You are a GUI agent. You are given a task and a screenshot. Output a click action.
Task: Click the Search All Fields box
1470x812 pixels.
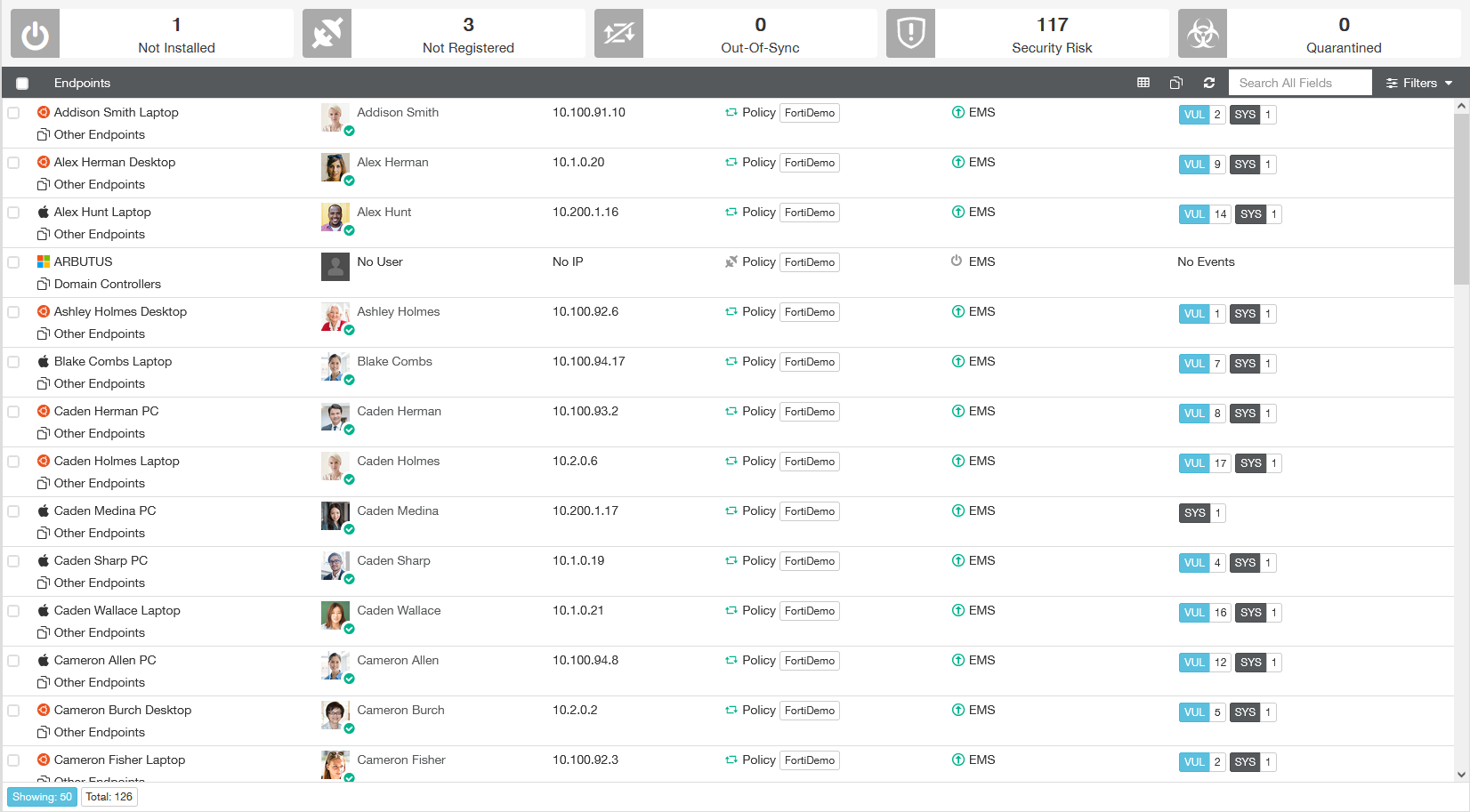(x=1299, y=83)
